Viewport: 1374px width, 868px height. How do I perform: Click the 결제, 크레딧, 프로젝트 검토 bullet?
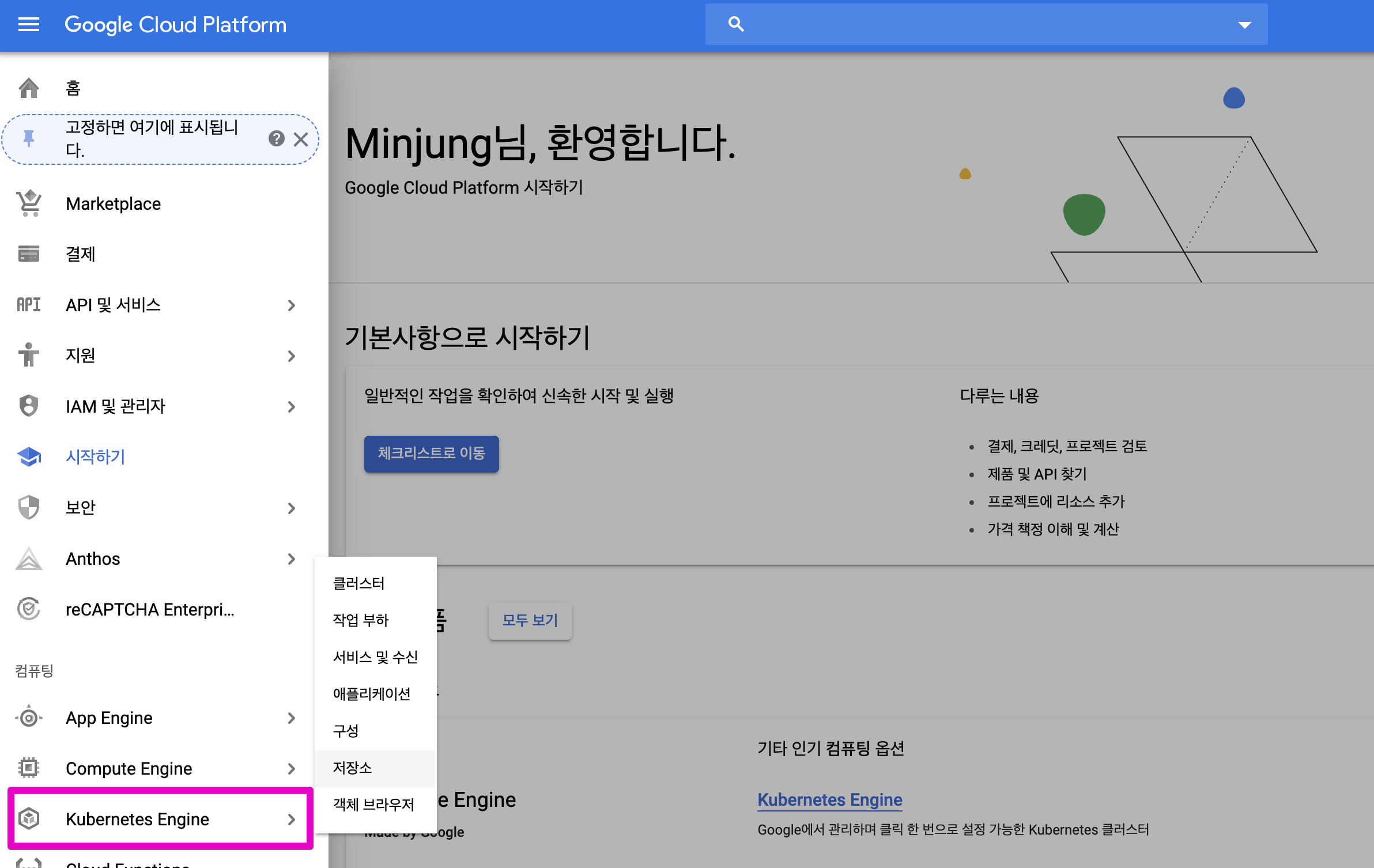[1067, 446]
